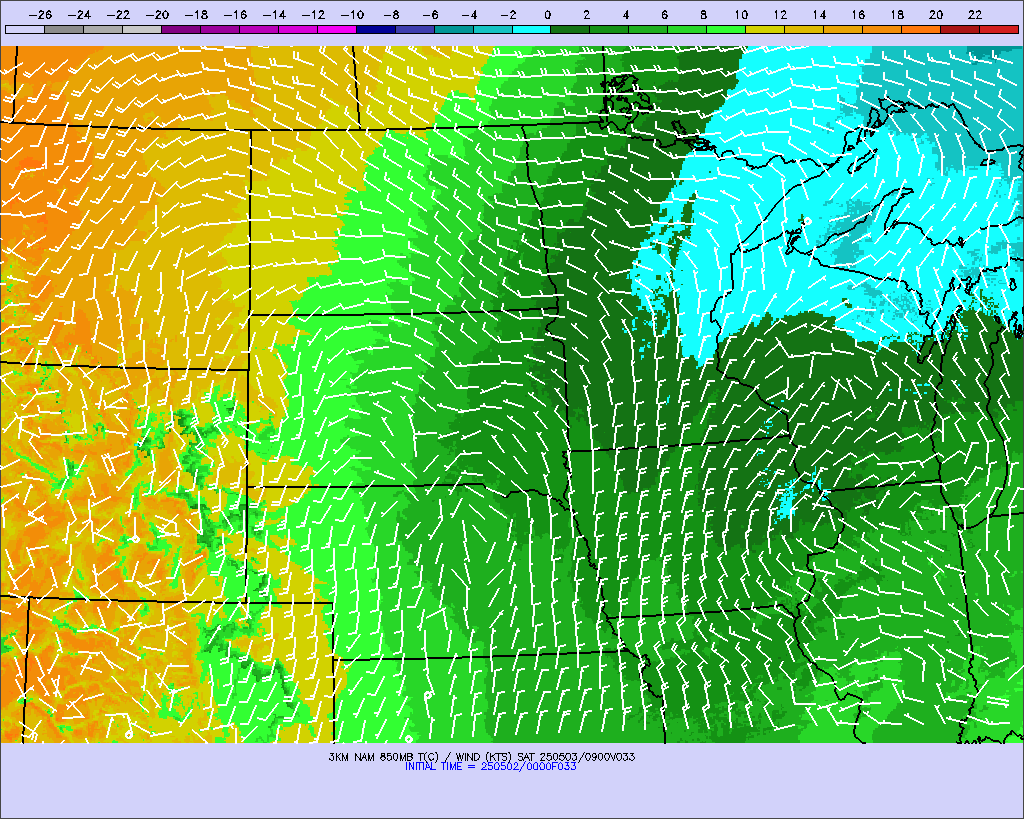
Task: Click the turquoise swatch between -4 and -2
Action: [492, 29]
